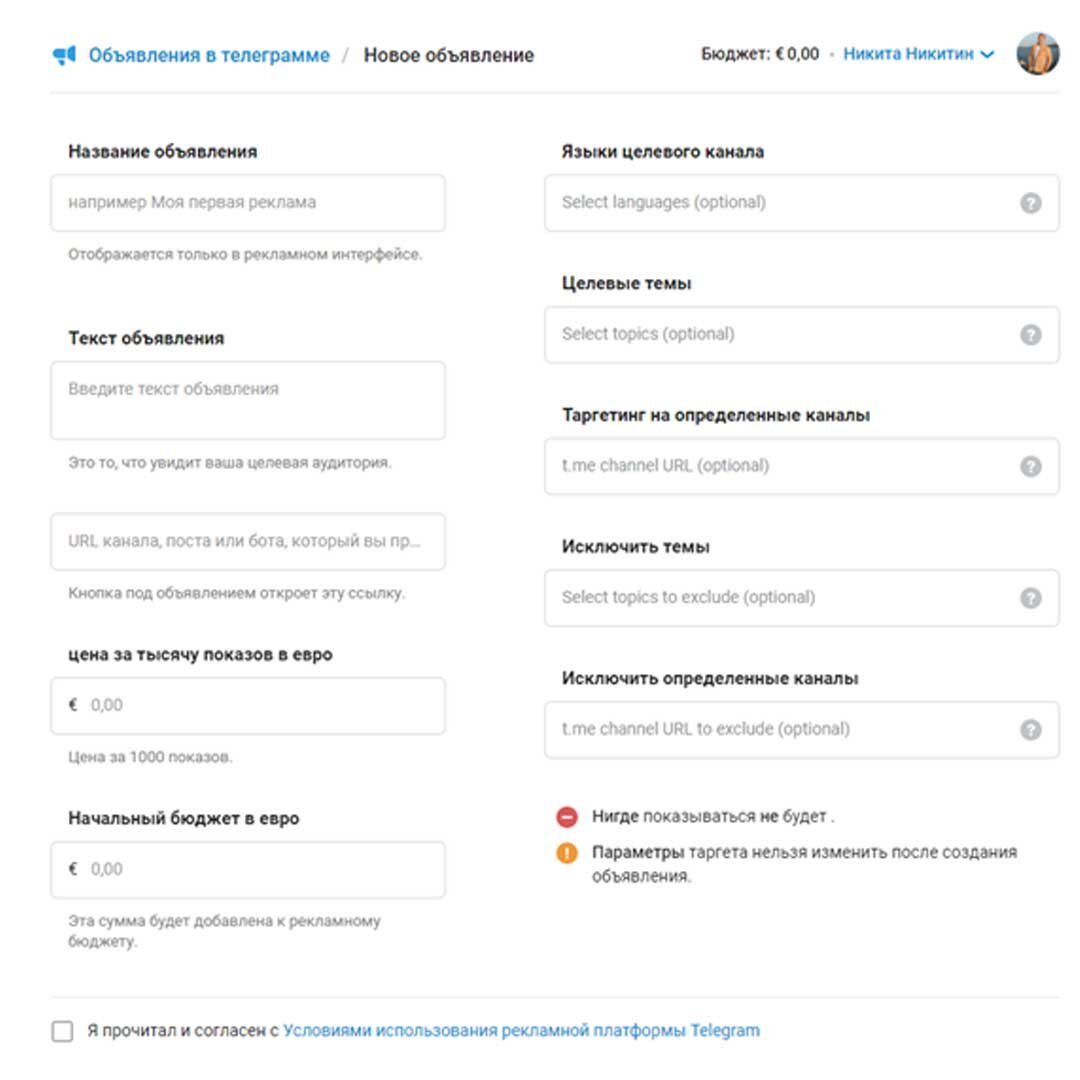Focus the ad title input field
The image size is (1080, 1080).
[247, 203]
